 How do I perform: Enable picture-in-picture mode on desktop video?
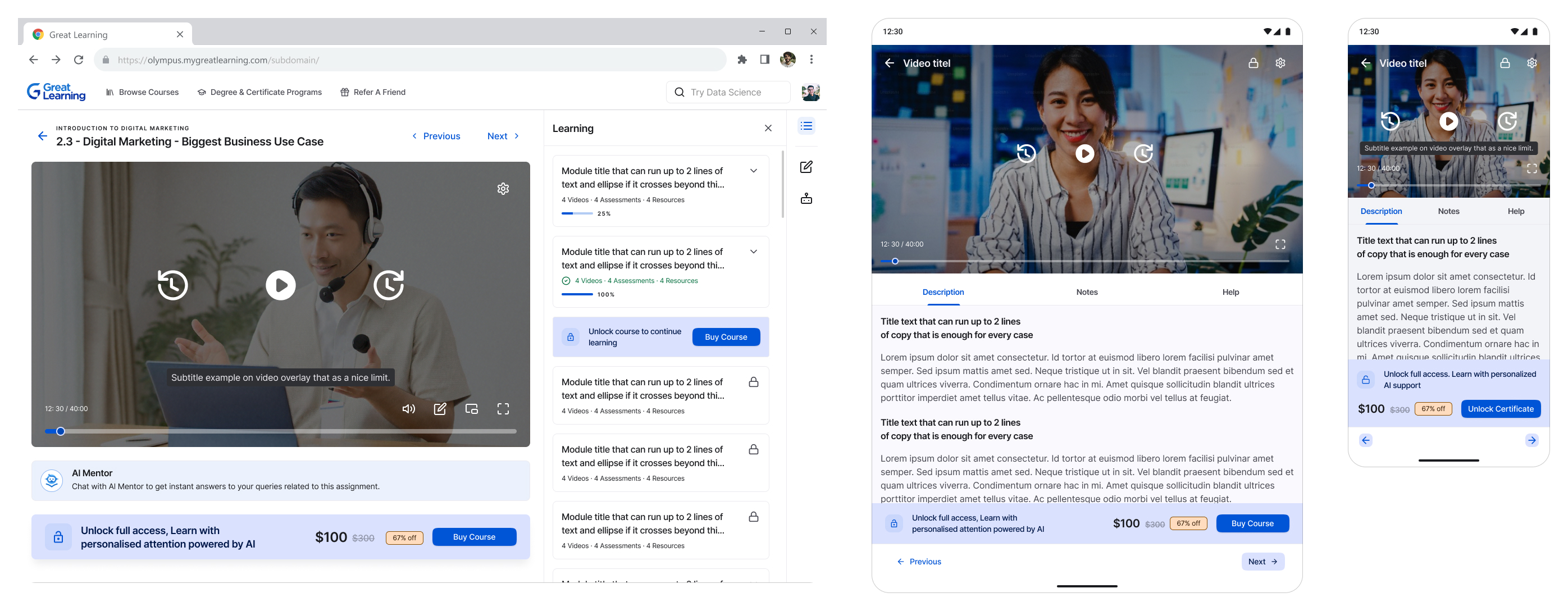pyautogui.click(x=472, y=409)
